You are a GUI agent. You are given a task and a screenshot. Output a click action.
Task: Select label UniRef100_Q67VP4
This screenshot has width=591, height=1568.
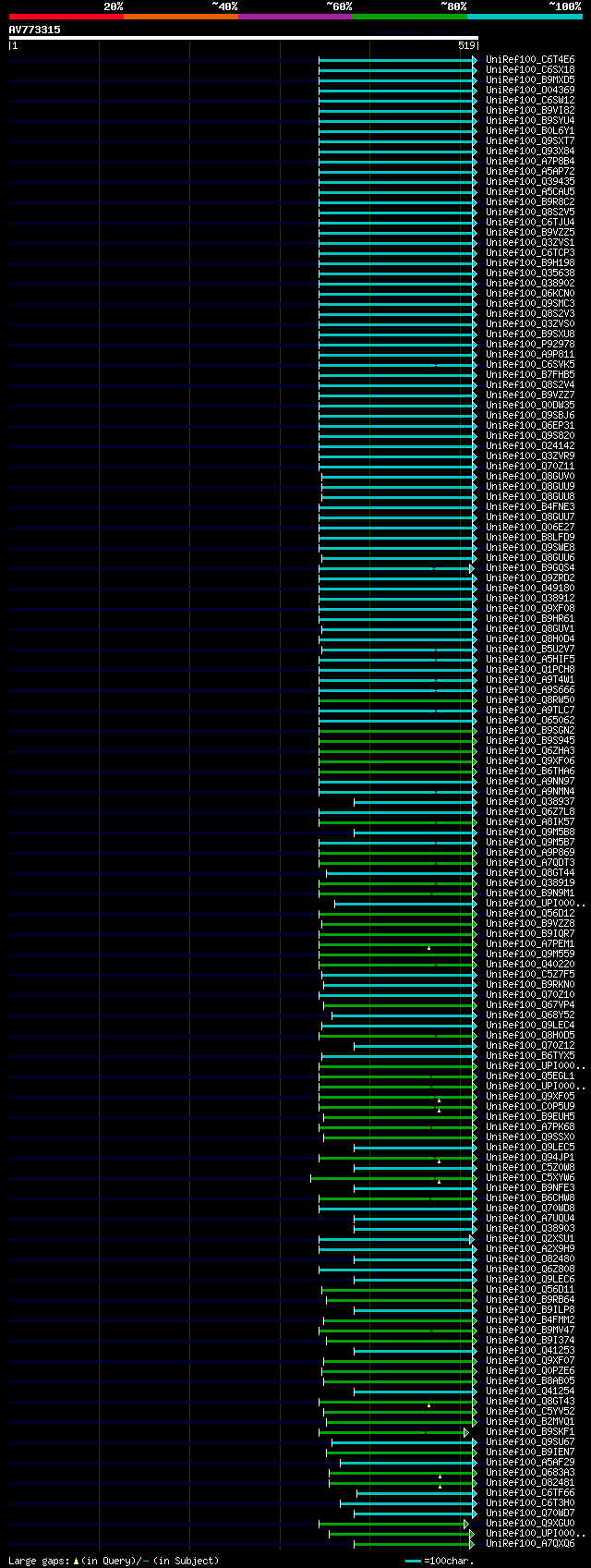530,1004
